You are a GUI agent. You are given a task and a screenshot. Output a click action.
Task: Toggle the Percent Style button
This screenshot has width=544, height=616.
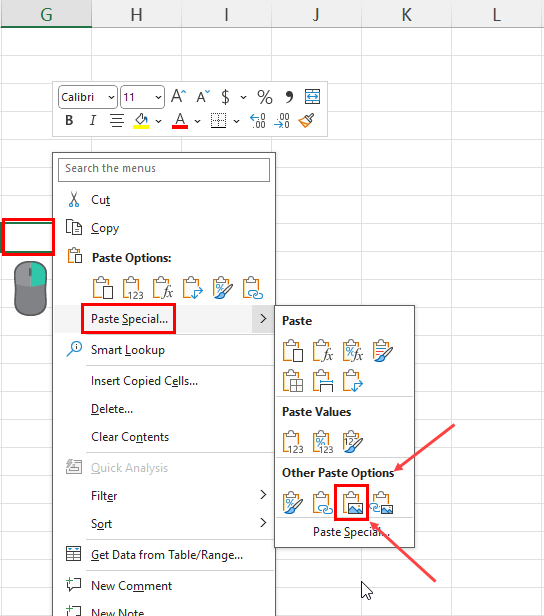(x=265, y=97)
